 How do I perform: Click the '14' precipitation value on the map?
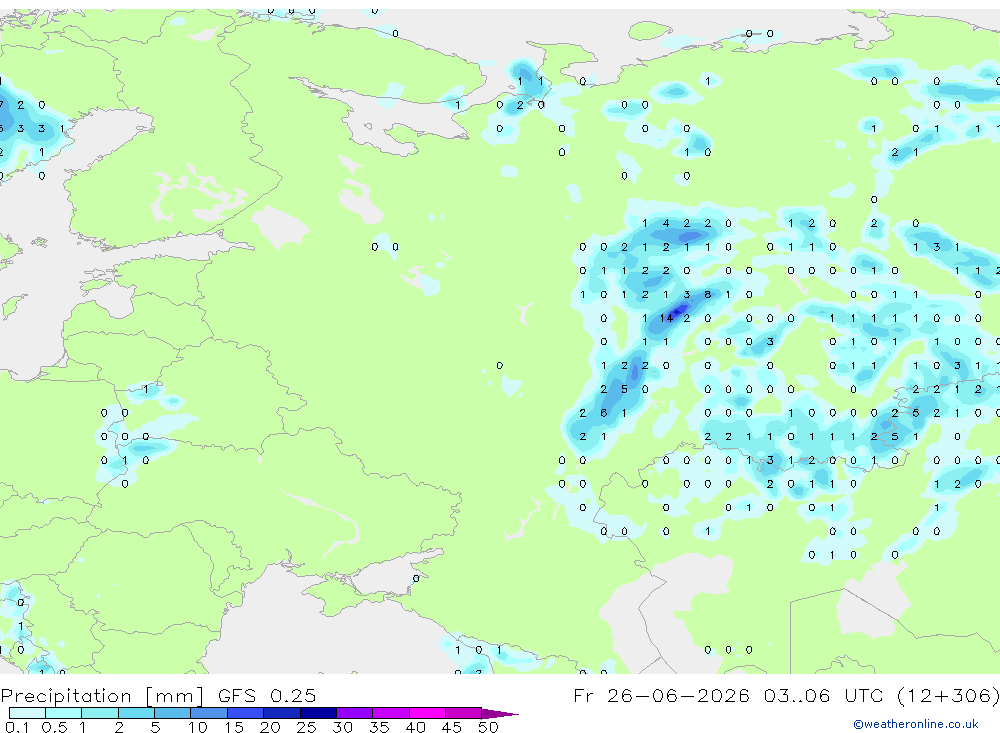(666, 318)
